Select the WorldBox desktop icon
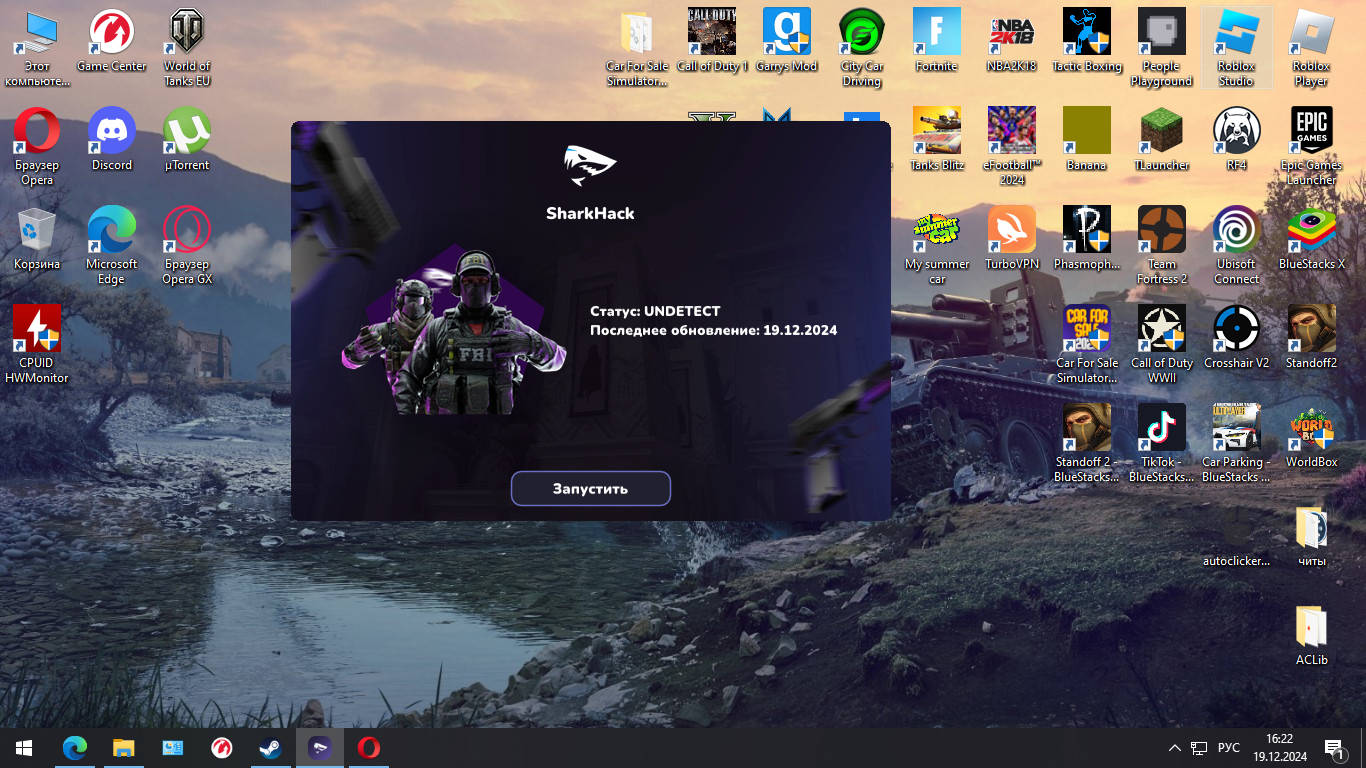The image size is (1366, 768). point(1312,436)
